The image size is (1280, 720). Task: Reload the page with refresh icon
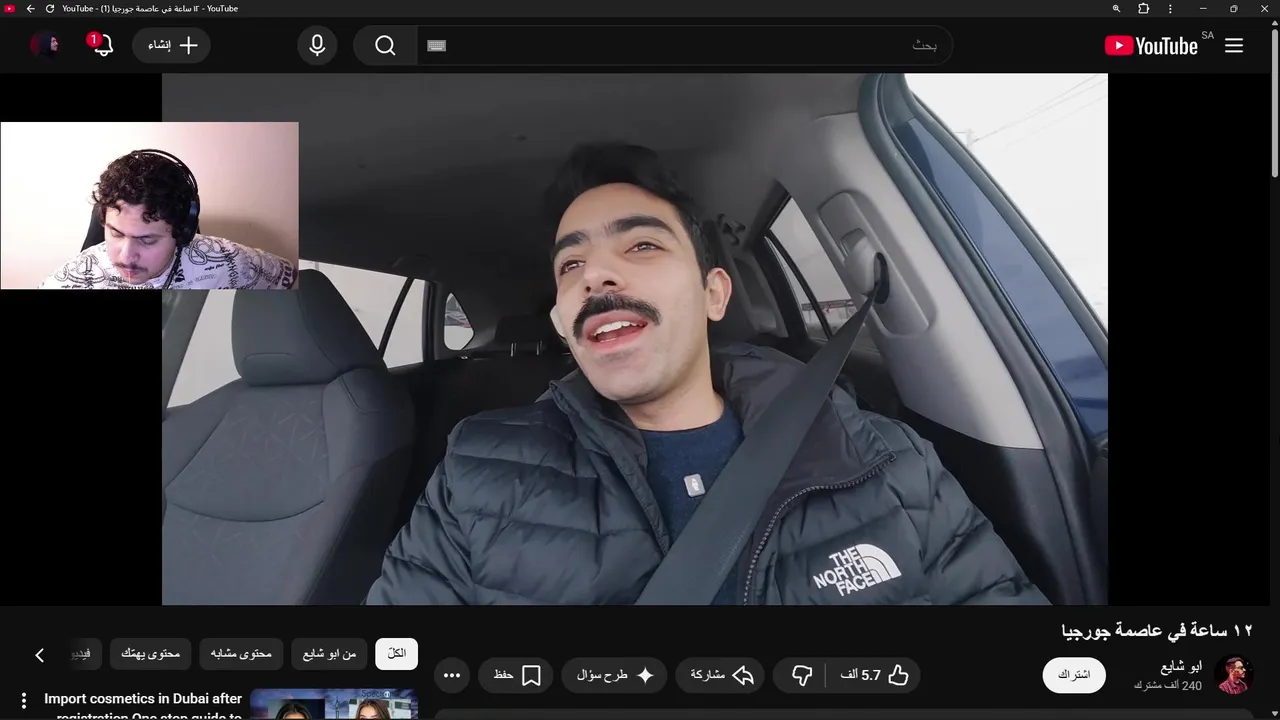coord(50,9)
